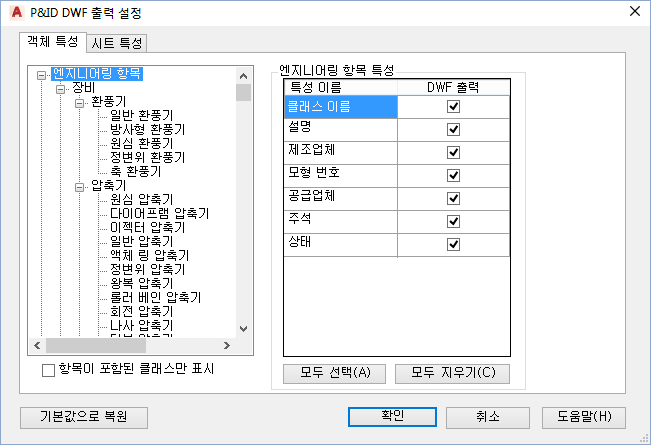651x445 pixels.
Task: Click the 모두 지우기(C) button
Action: [453, 374]
